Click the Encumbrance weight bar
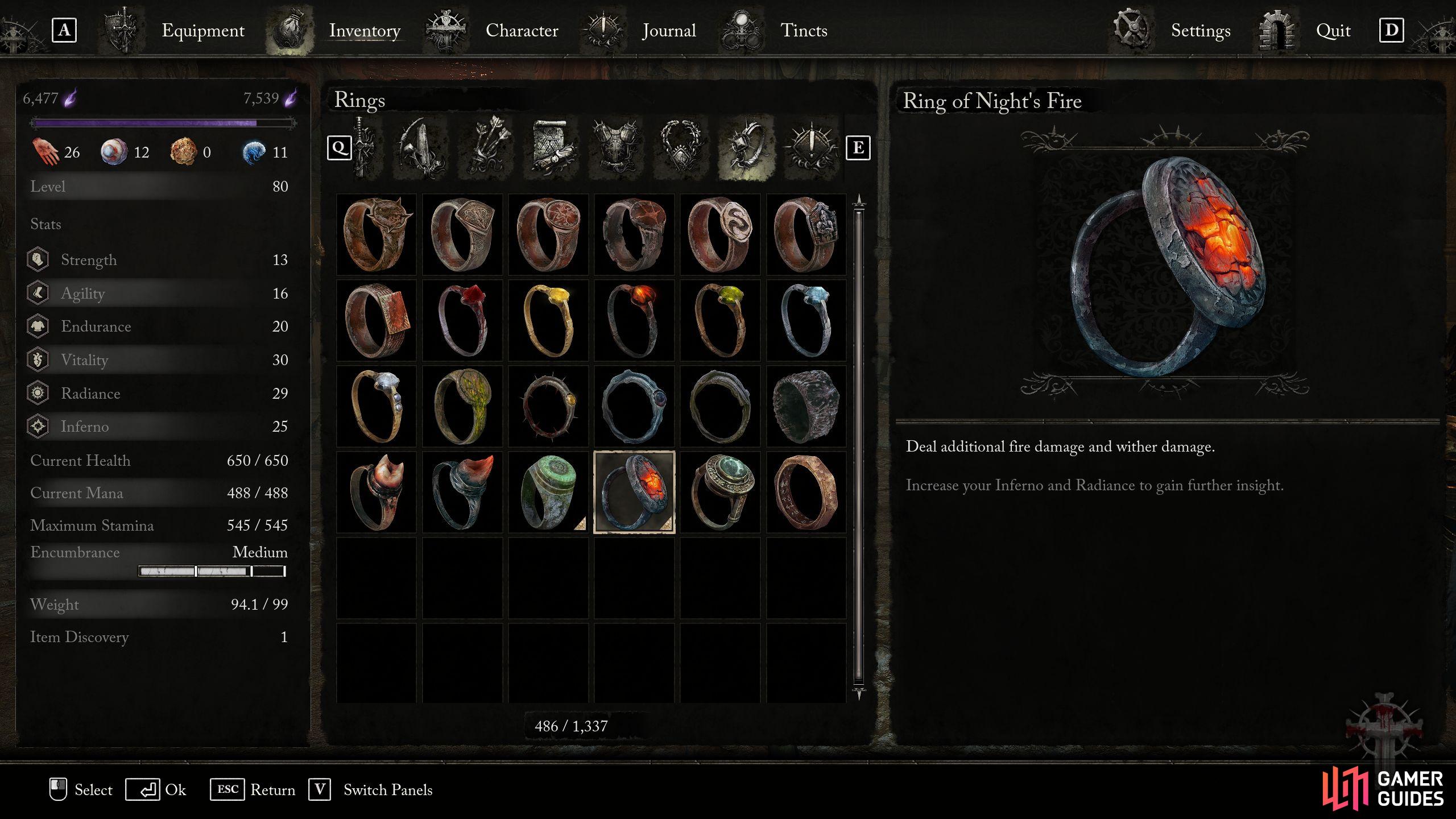This screenshot has width=1456, height=819. click(212, 571)
